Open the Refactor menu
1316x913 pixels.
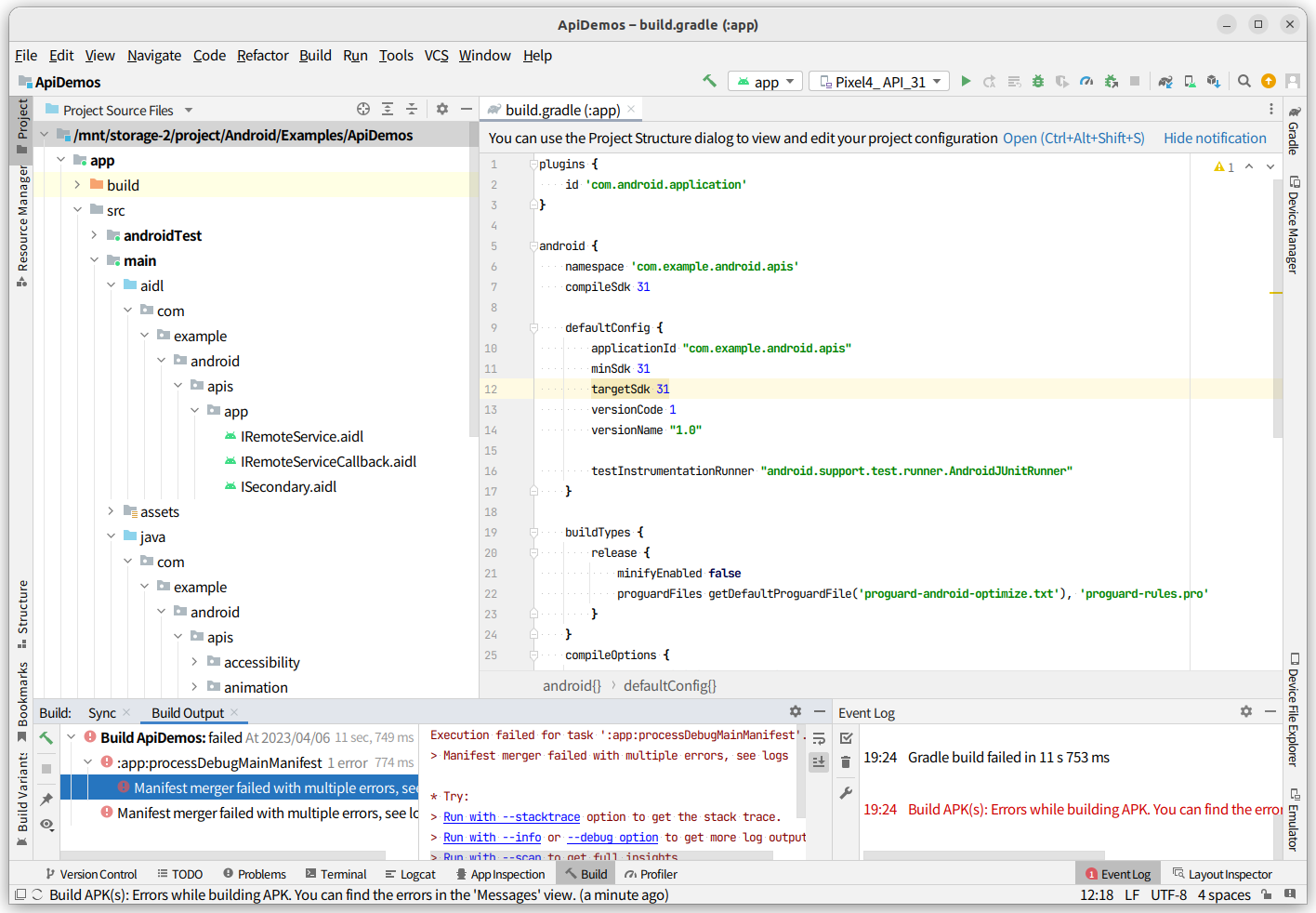(x=263, y=56)
